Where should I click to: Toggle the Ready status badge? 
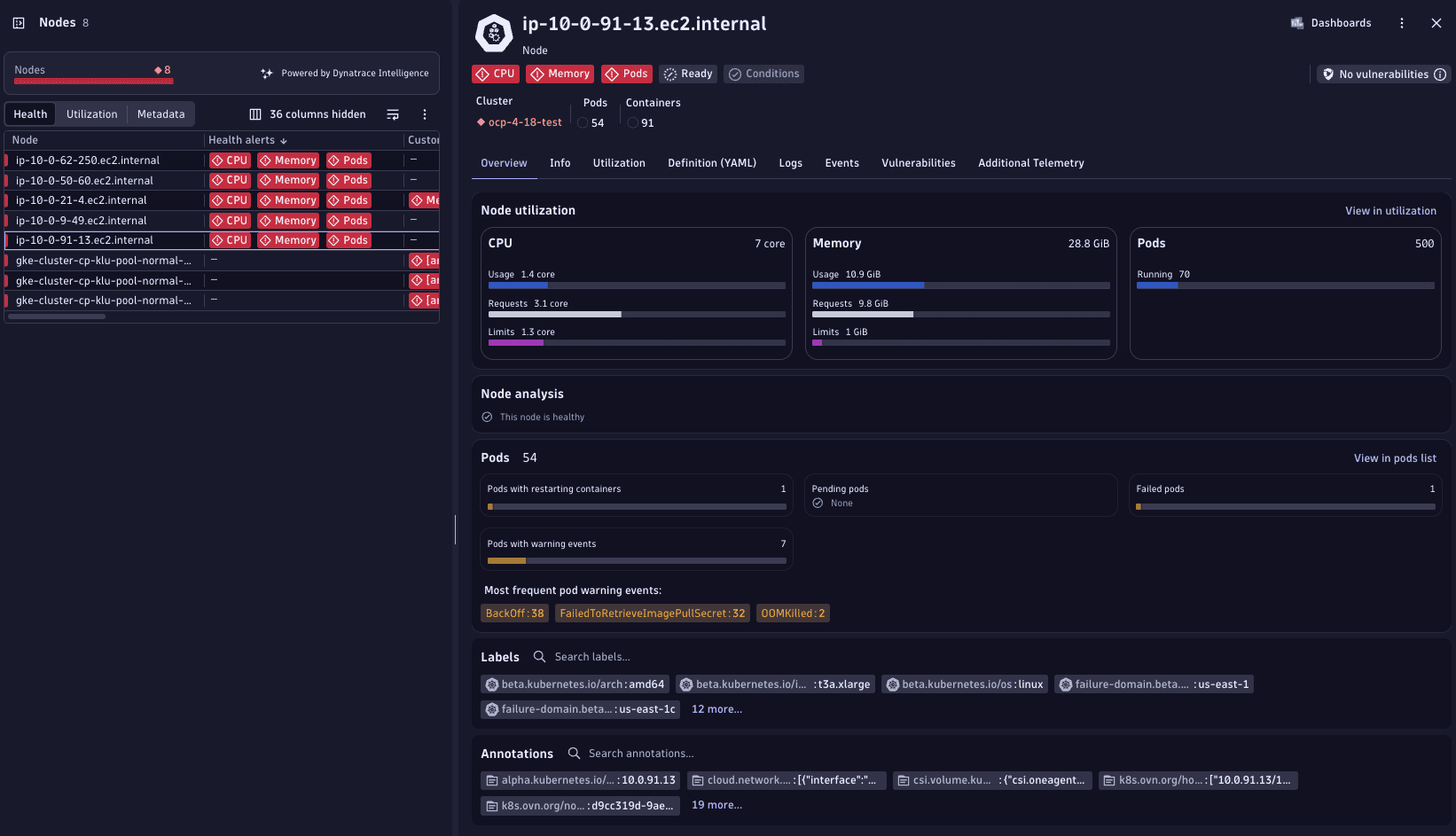coord(687,74)
